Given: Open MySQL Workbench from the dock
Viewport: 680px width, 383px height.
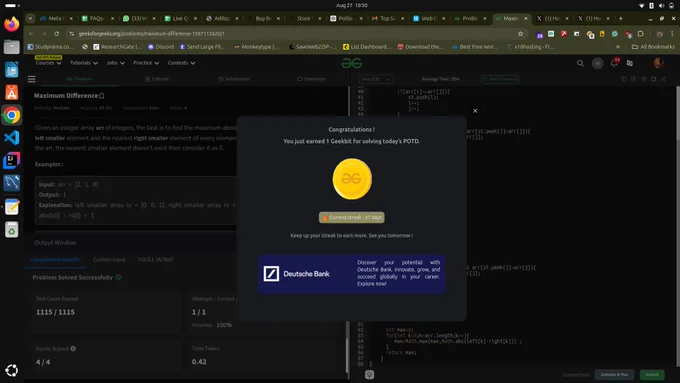Looking at the screenshot, I should coord(12,183).
